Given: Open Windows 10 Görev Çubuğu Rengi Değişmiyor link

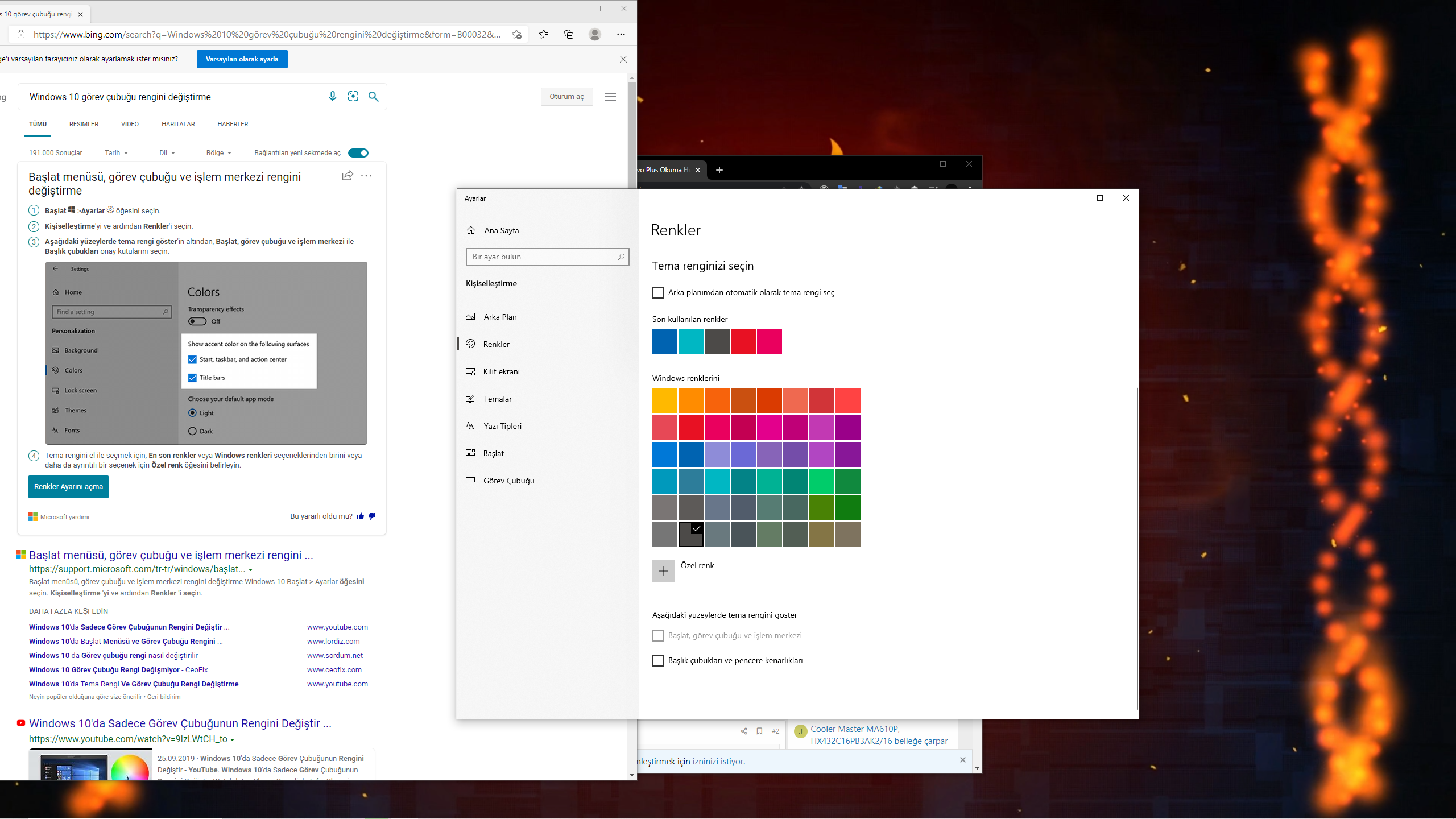Looking at the screenshot, I should tap(118, 670).
